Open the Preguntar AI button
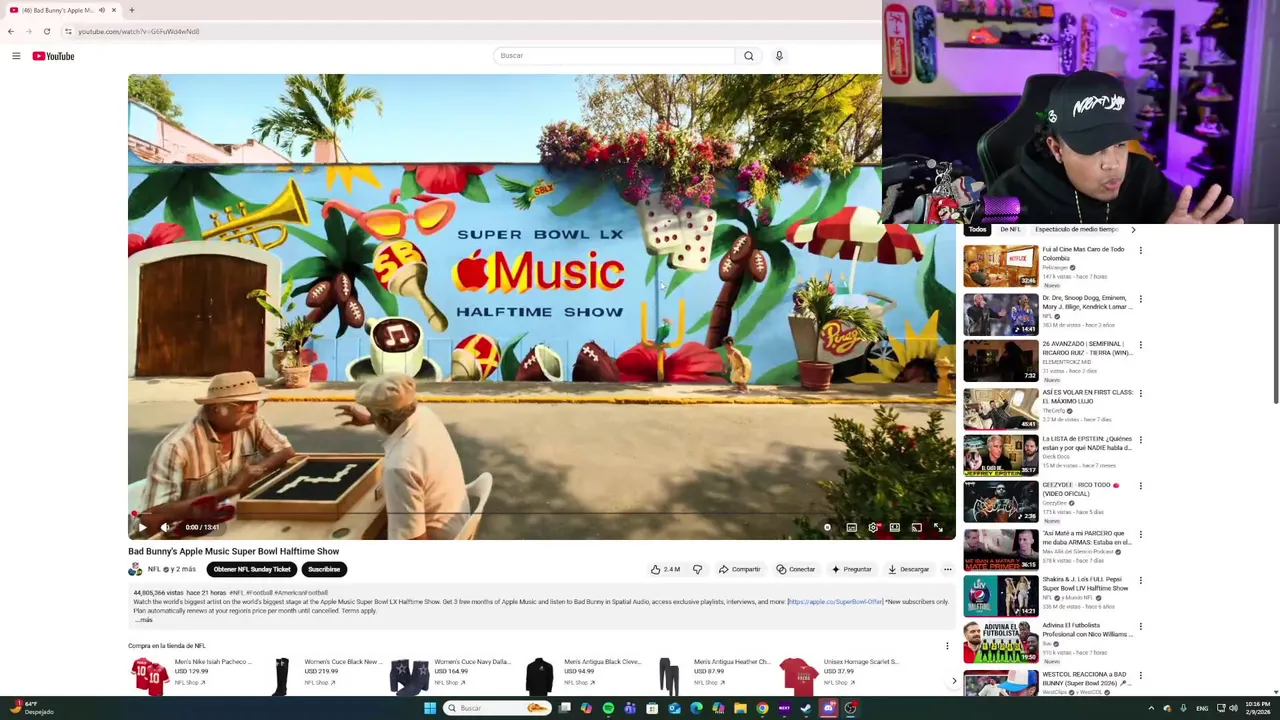 (x=851, y=569)
